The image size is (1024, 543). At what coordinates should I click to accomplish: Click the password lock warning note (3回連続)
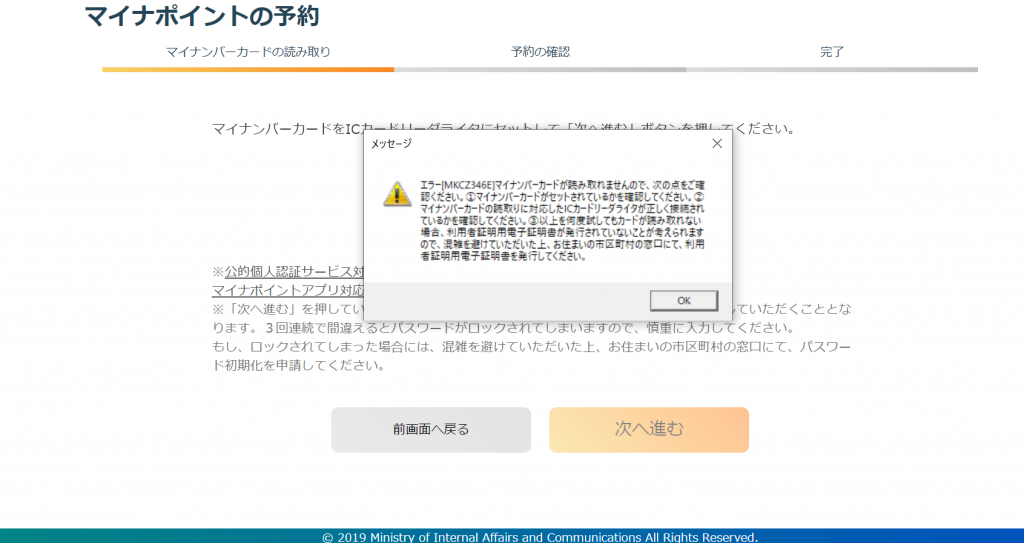click(500, 328)
